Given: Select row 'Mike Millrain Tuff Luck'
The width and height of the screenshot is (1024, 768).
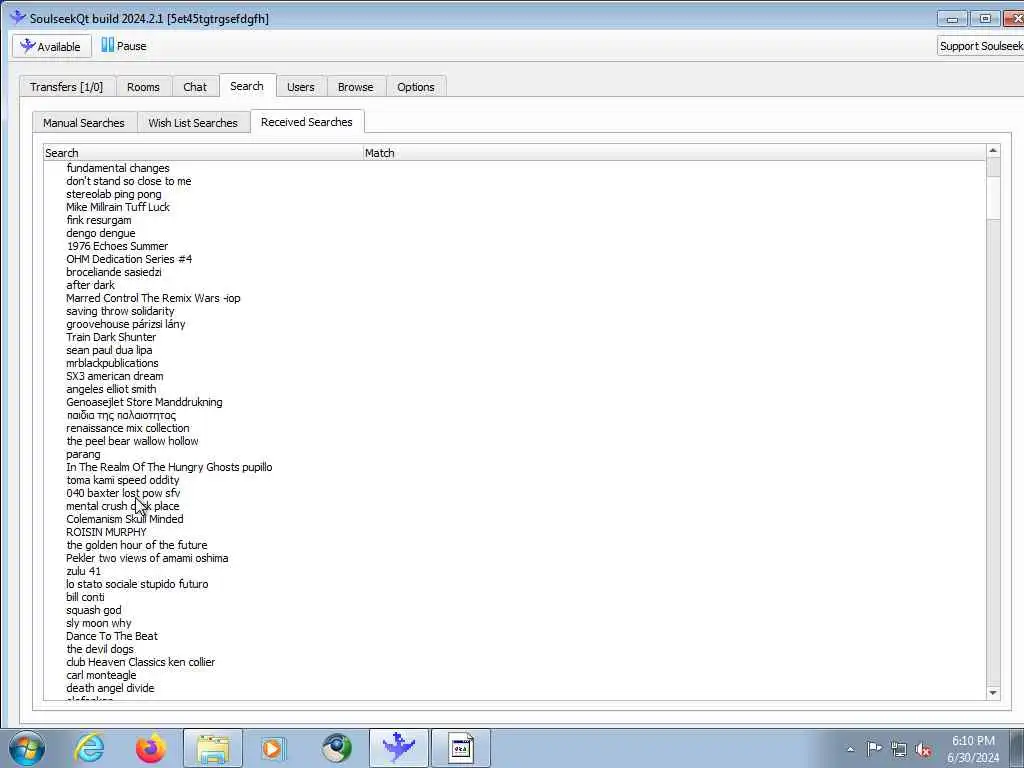Looking at the screenshot, I should (514, 207).
